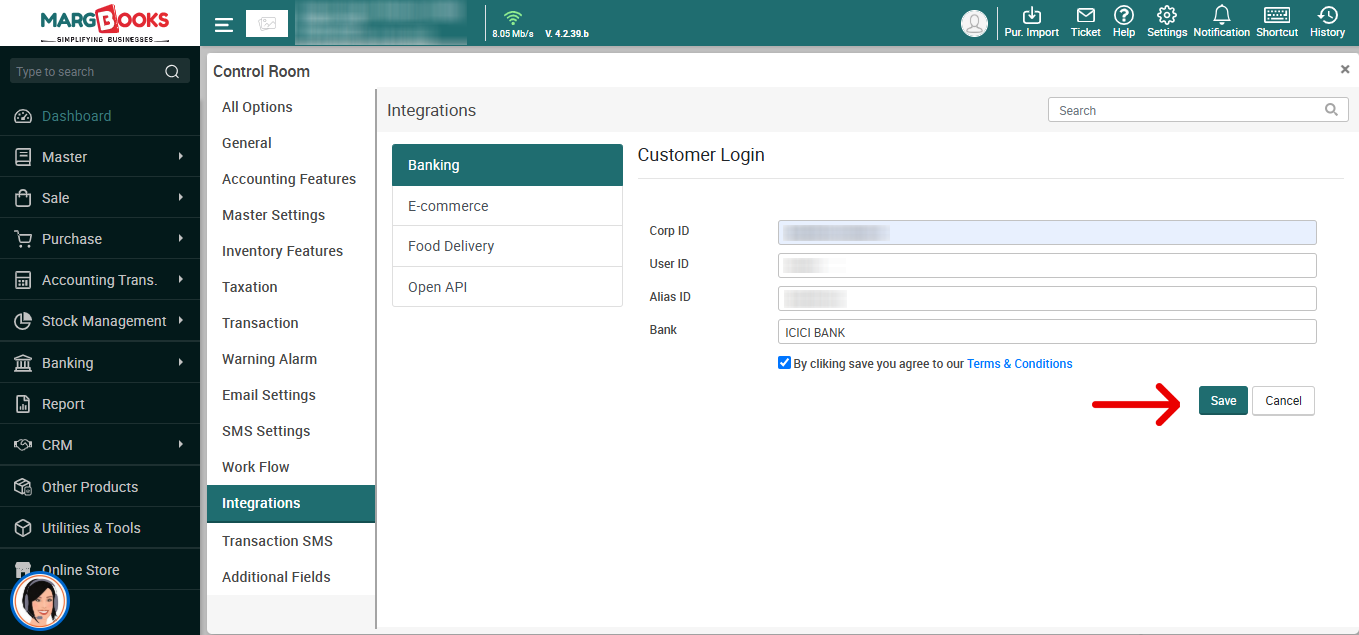1359x635 pixels.
Task: Click the Save button
Action: (1223, 401)
